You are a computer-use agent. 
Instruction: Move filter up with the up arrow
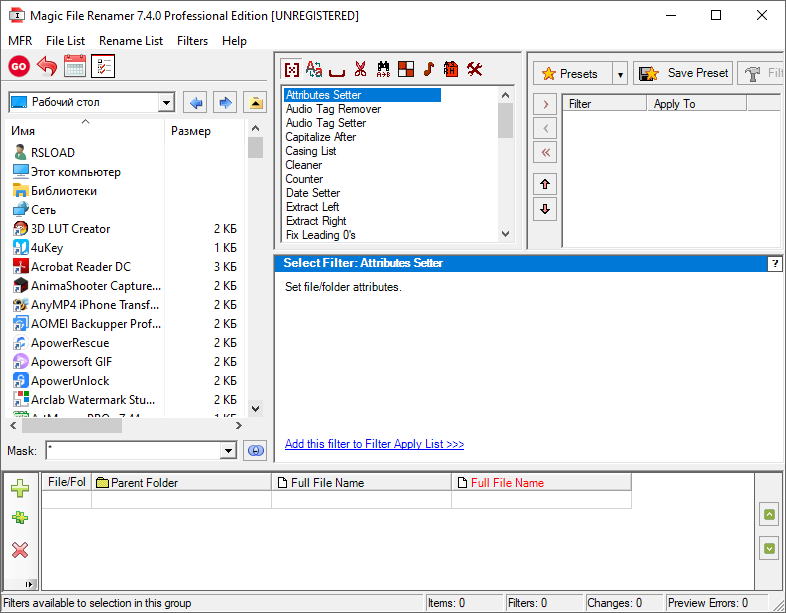(545, 184)
